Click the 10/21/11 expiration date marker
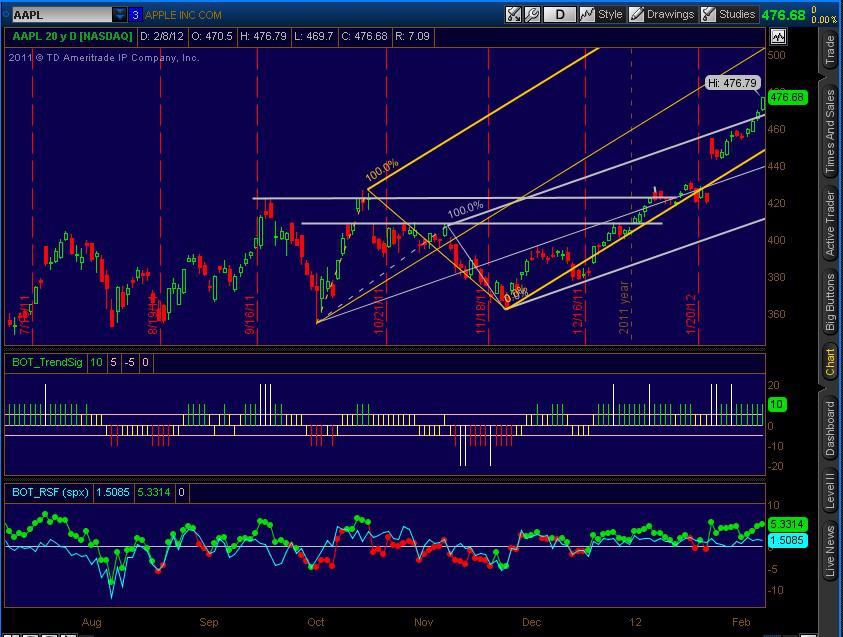Image resolution: width=843 pixels, height=637 pixels. click(x=378, y=312)
